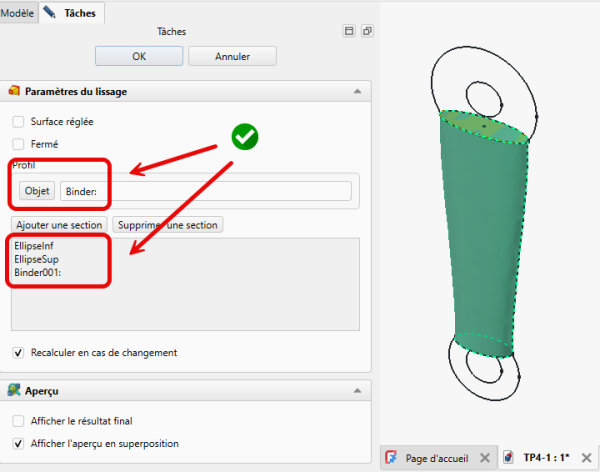
Task: Switch to the Modèle tab
Action: 18,13
